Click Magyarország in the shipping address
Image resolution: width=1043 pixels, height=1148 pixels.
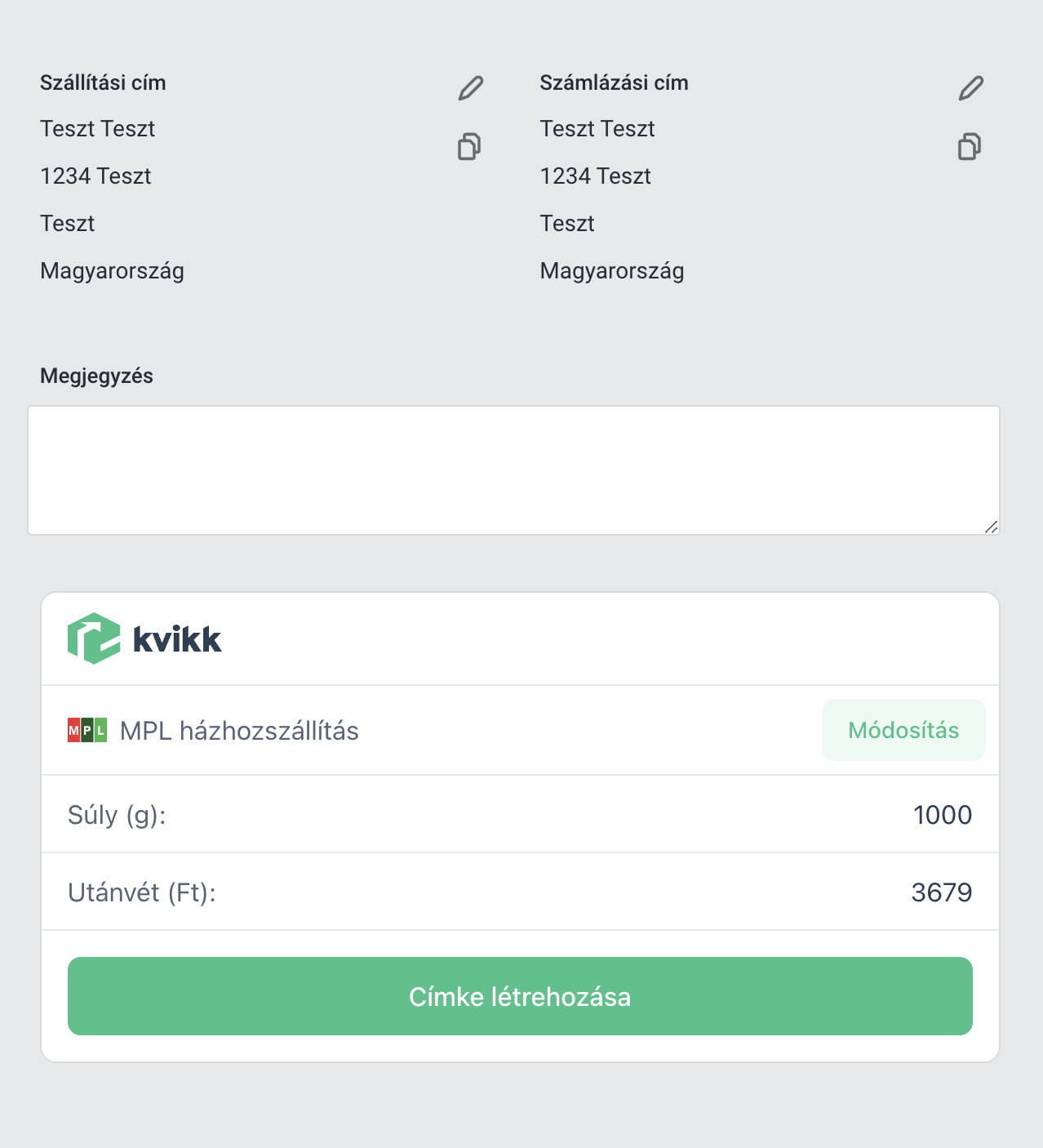tap(112, 271)
